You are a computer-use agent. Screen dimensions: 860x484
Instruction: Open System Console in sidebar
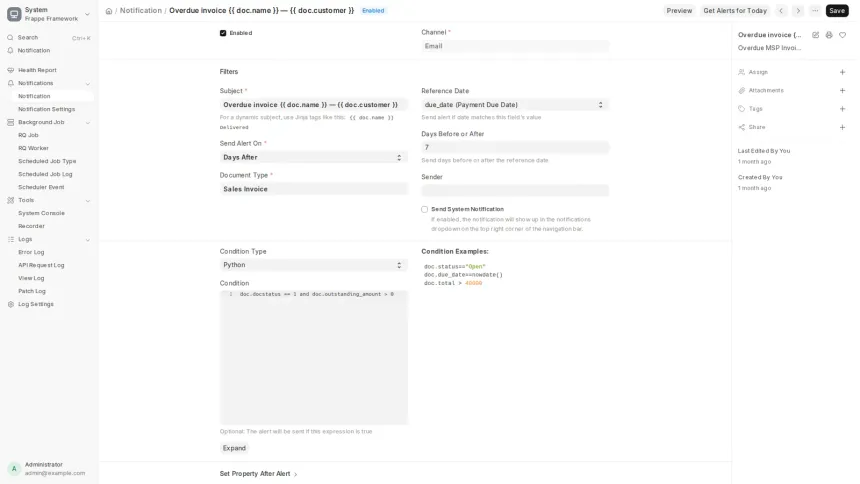pos(42,213)
